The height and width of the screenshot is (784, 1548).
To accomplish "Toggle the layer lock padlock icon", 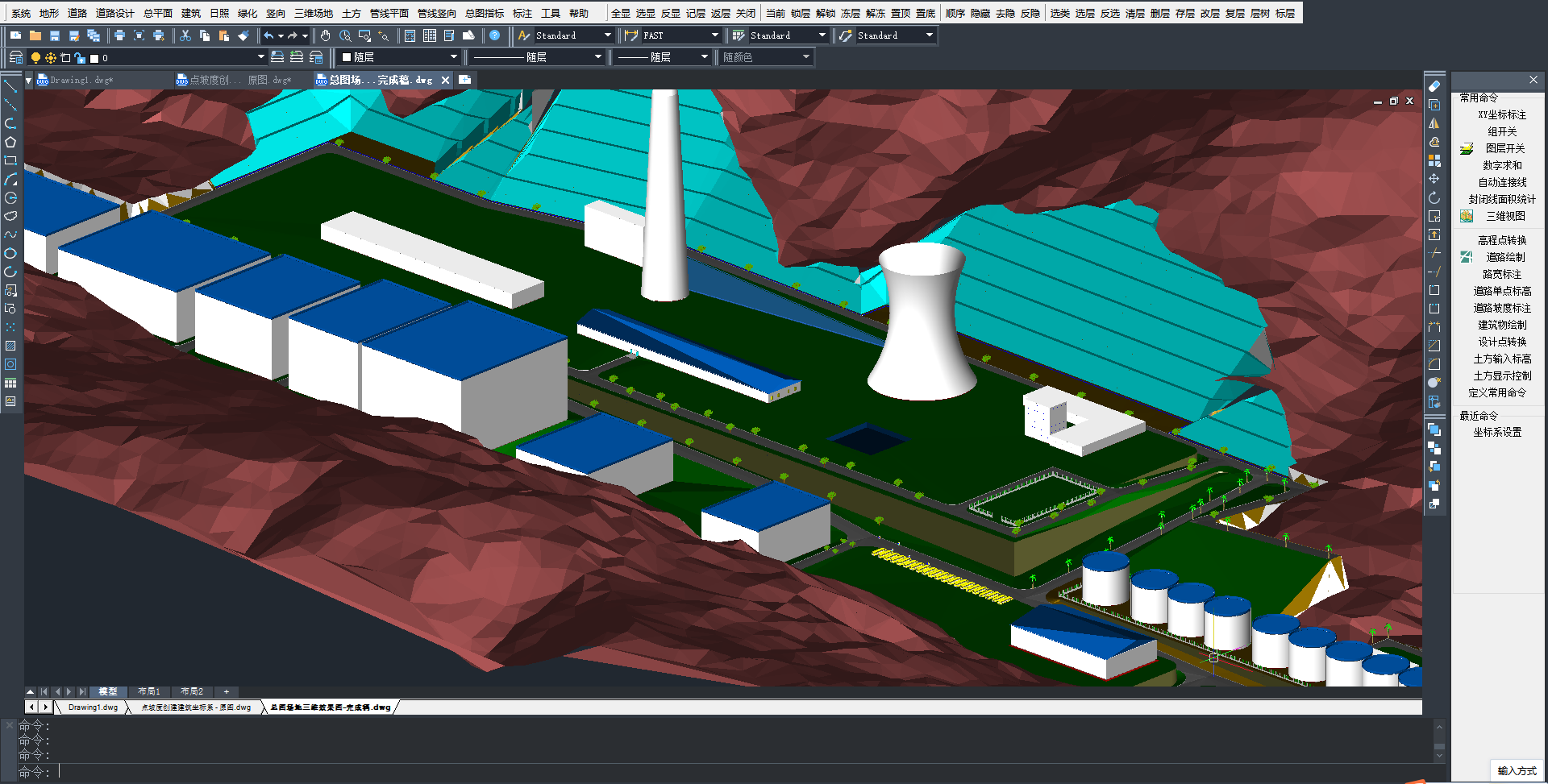I will tap(80, 58).
